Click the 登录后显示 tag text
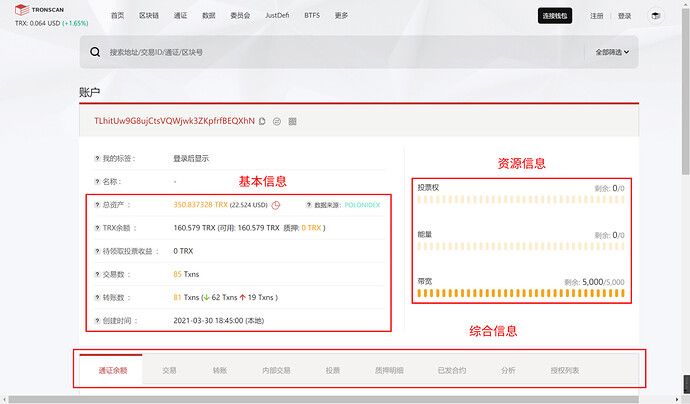Image resolution: width=690 pixels, height=404 pixels. click(191, 158)
